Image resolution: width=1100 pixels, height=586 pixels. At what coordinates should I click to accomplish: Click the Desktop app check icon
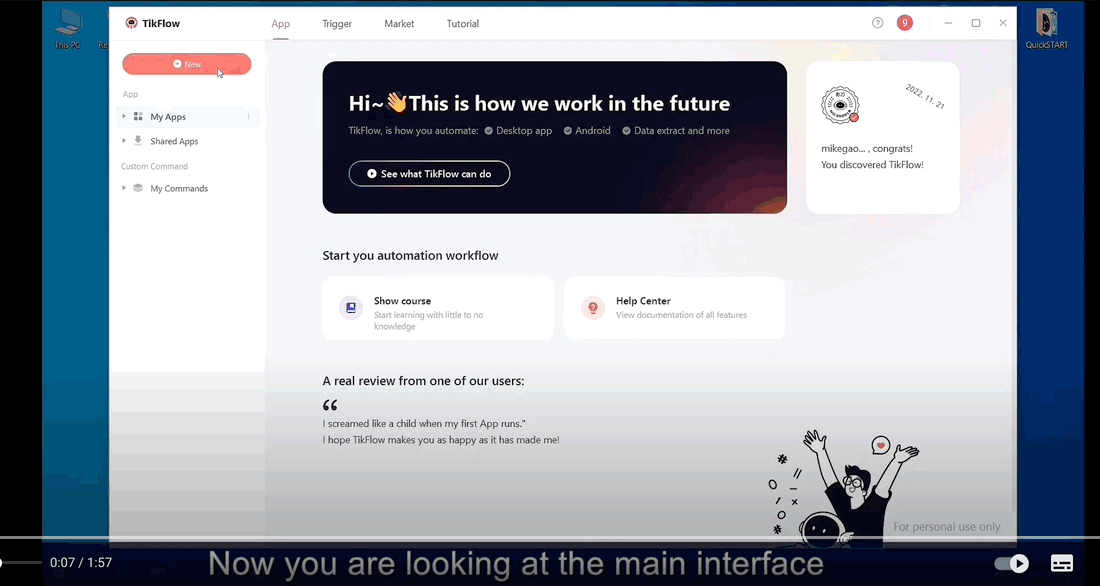coord(488,131)
